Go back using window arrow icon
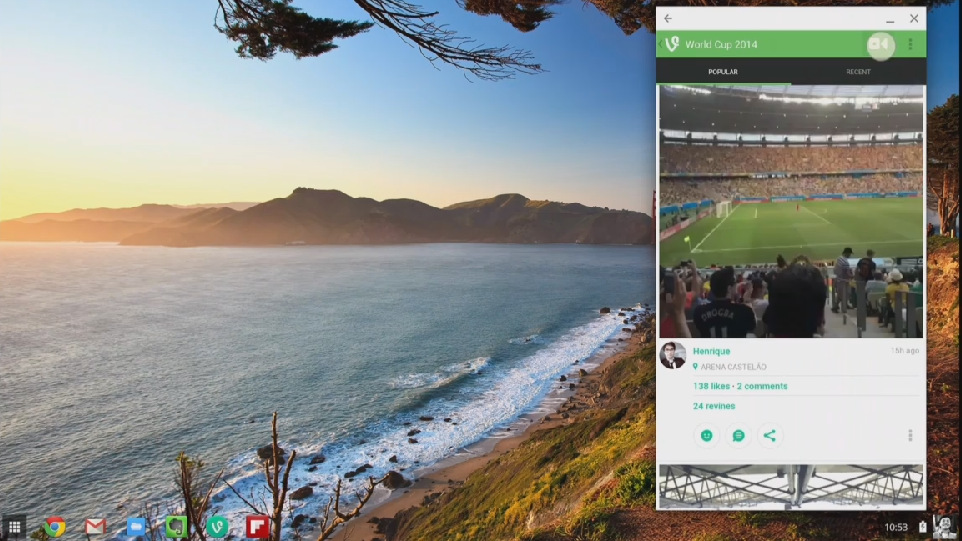This screenshot has height=541, width=962. [668, 18]
